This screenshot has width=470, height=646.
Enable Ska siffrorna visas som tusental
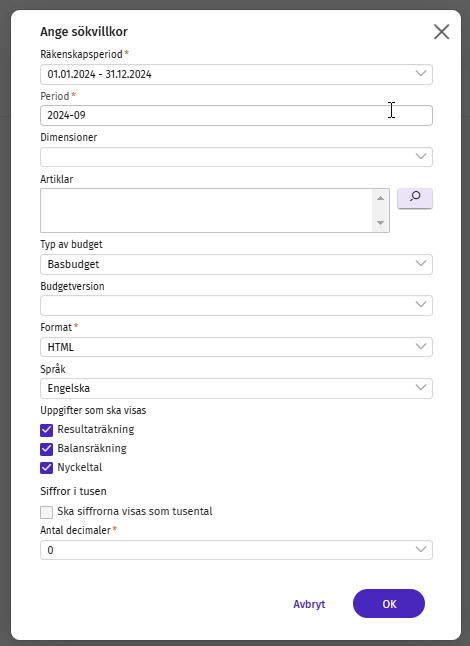47,512
